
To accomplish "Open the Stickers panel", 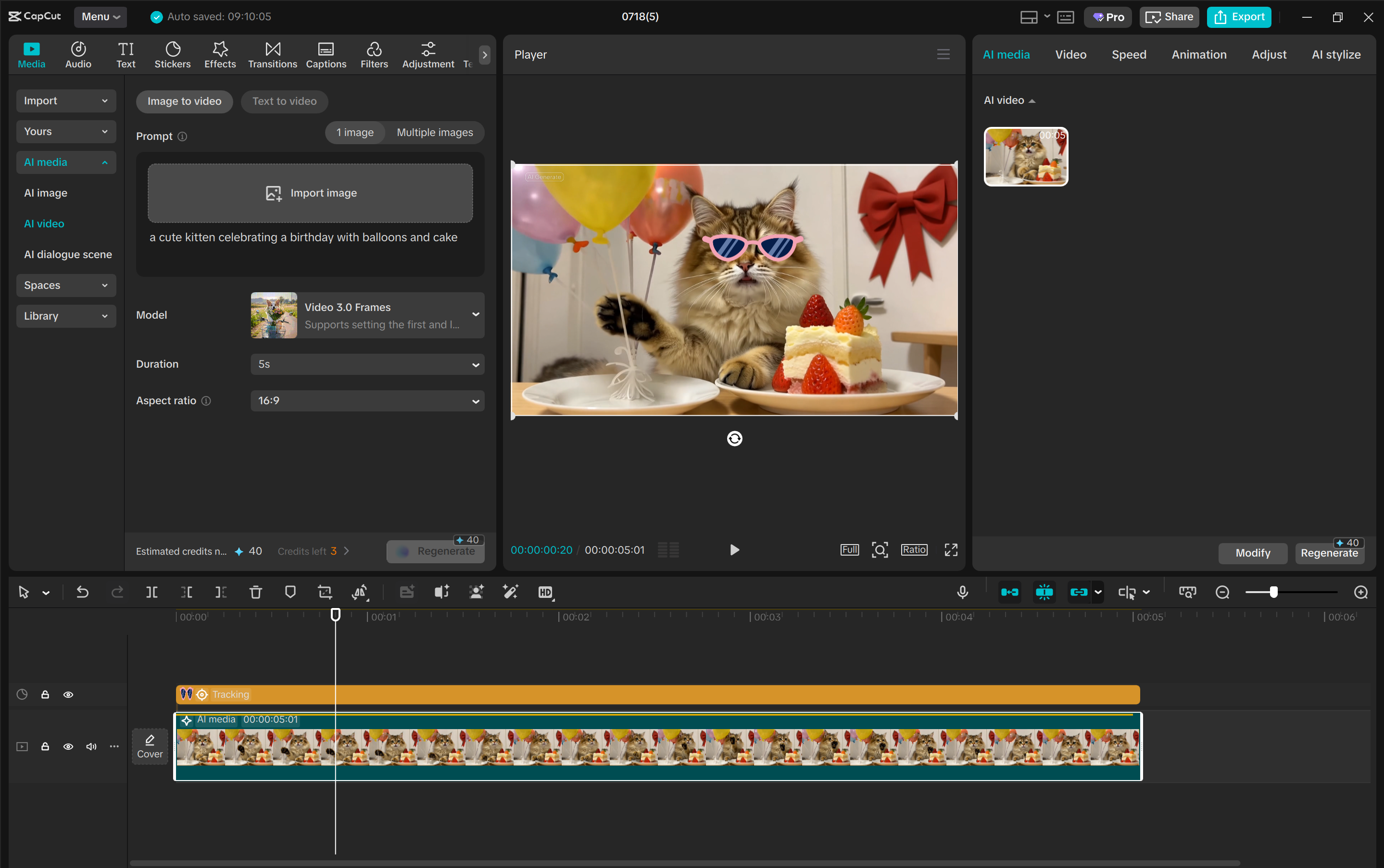I will click(x=172, y=54).
